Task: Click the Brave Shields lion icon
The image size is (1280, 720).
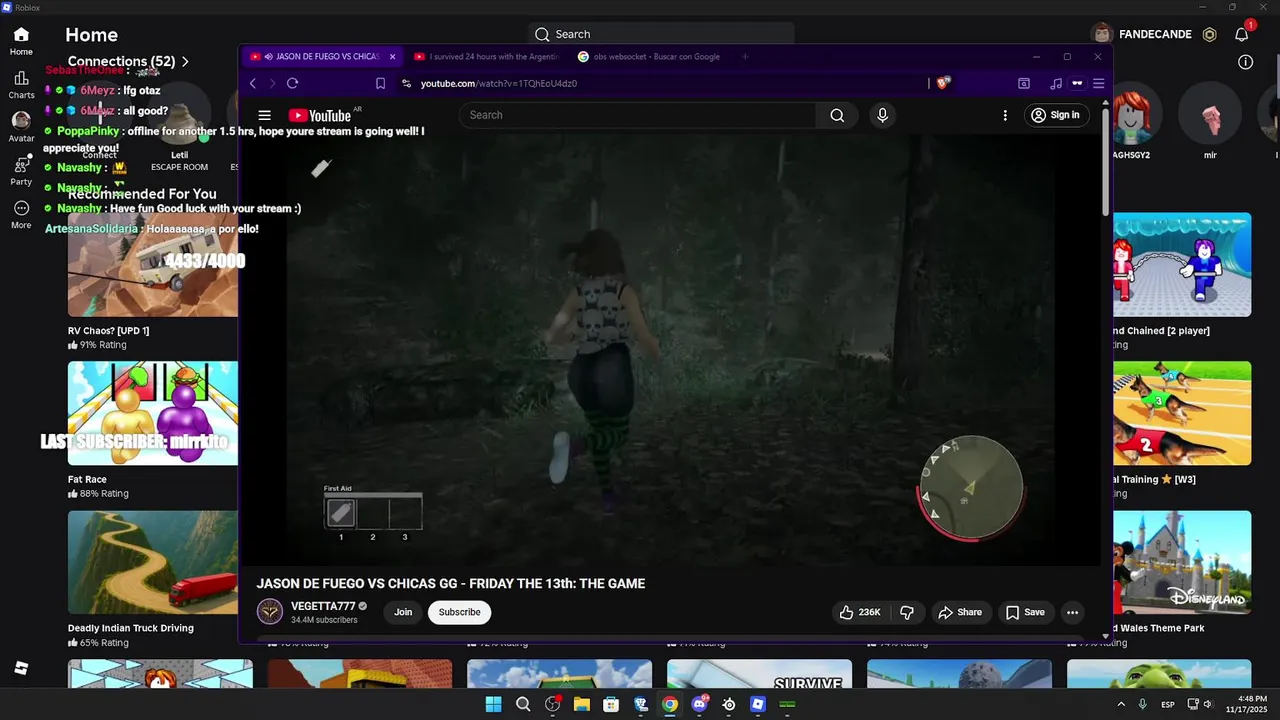Action: 942,84
